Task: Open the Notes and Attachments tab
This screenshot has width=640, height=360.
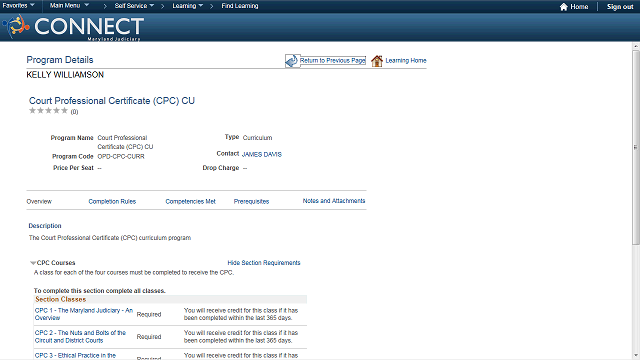Action: tap(334, 201)
